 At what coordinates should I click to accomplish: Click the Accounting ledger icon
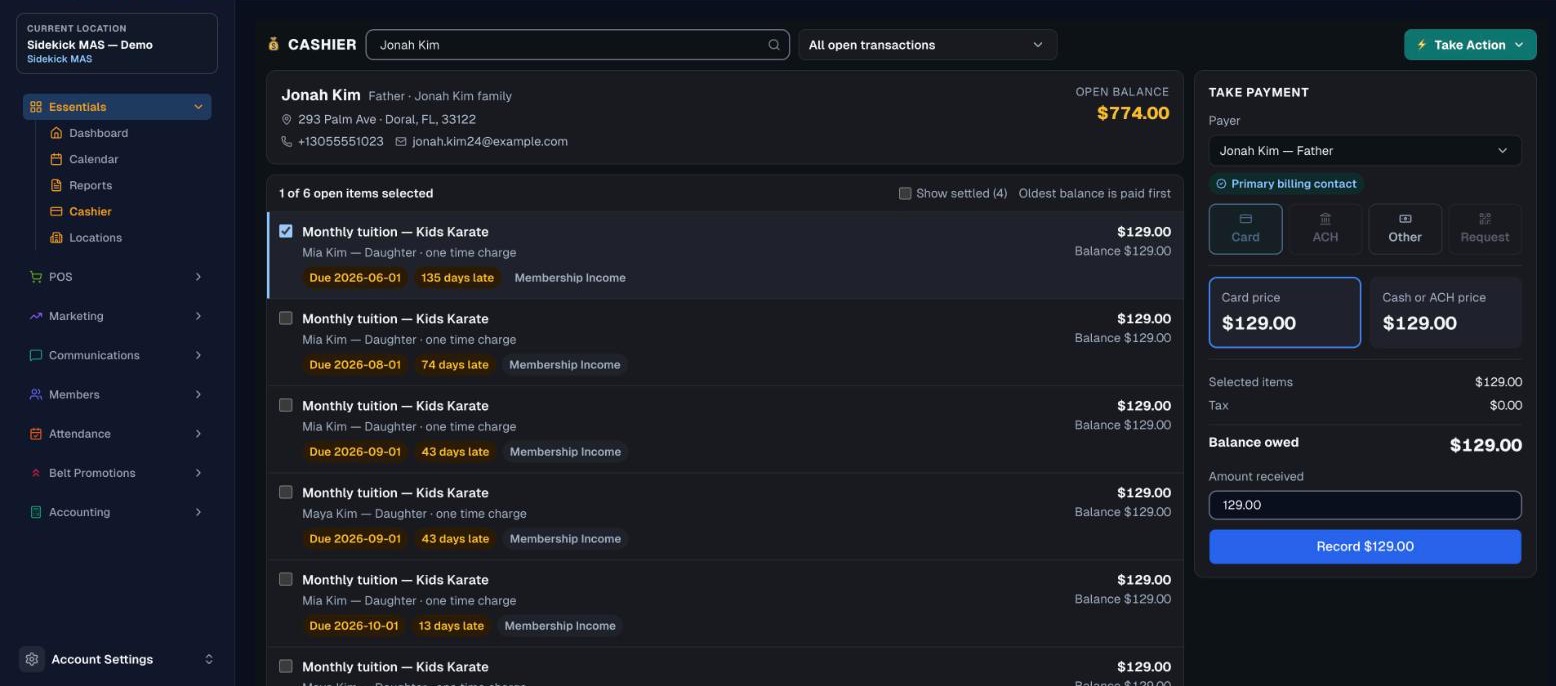pos(36,512)
